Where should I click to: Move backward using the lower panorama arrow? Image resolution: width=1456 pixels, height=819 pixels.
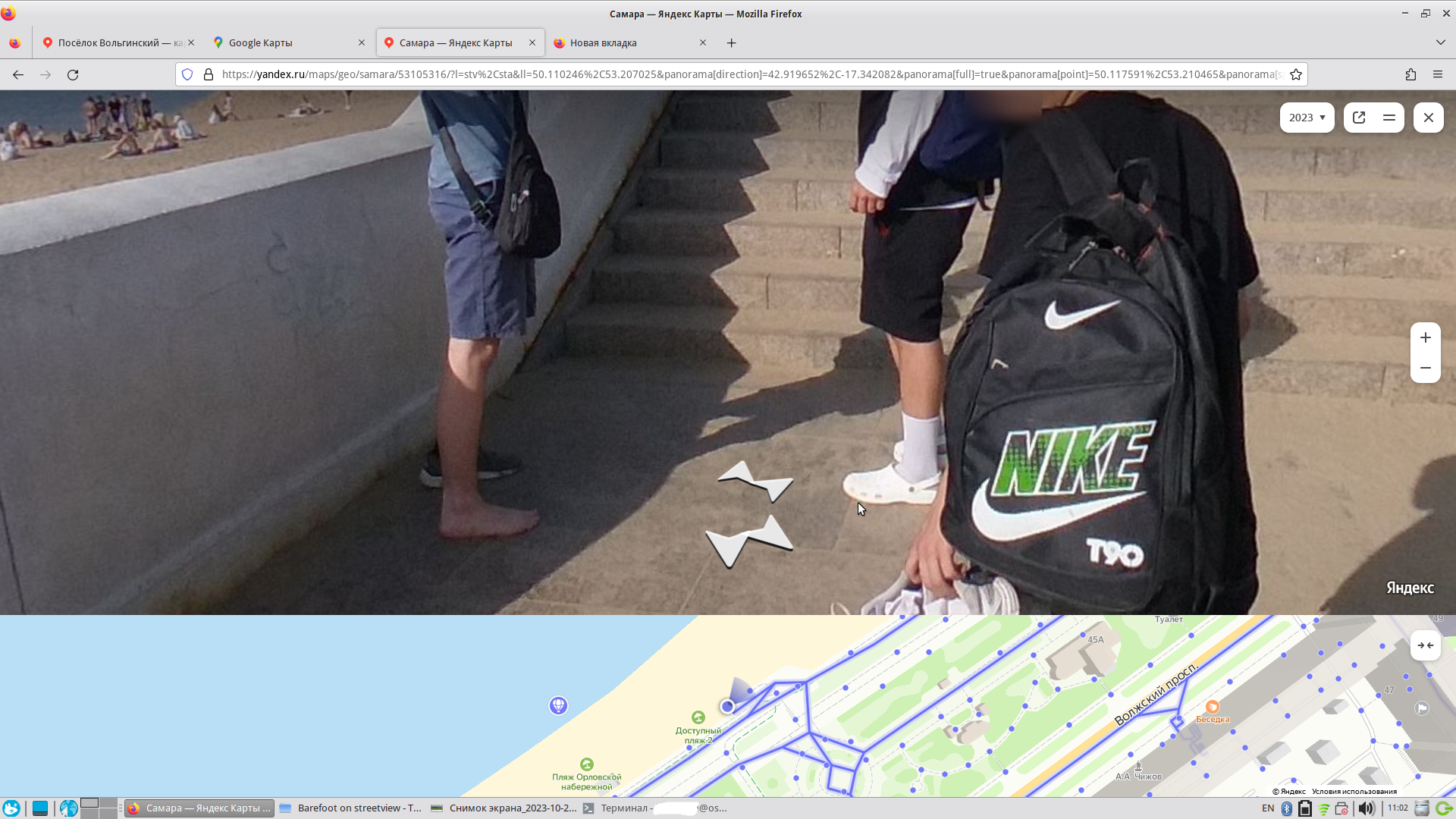(748, 541)
